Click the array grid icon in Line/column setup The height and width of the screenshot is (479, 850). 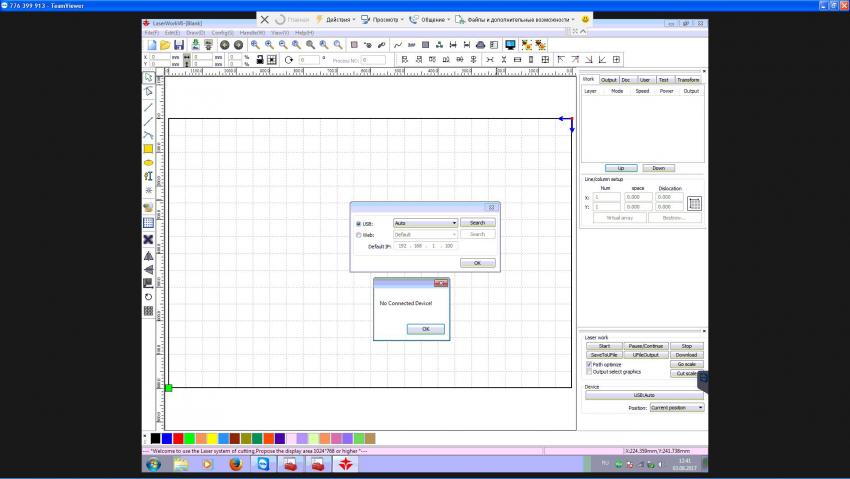tap(694, 203)
